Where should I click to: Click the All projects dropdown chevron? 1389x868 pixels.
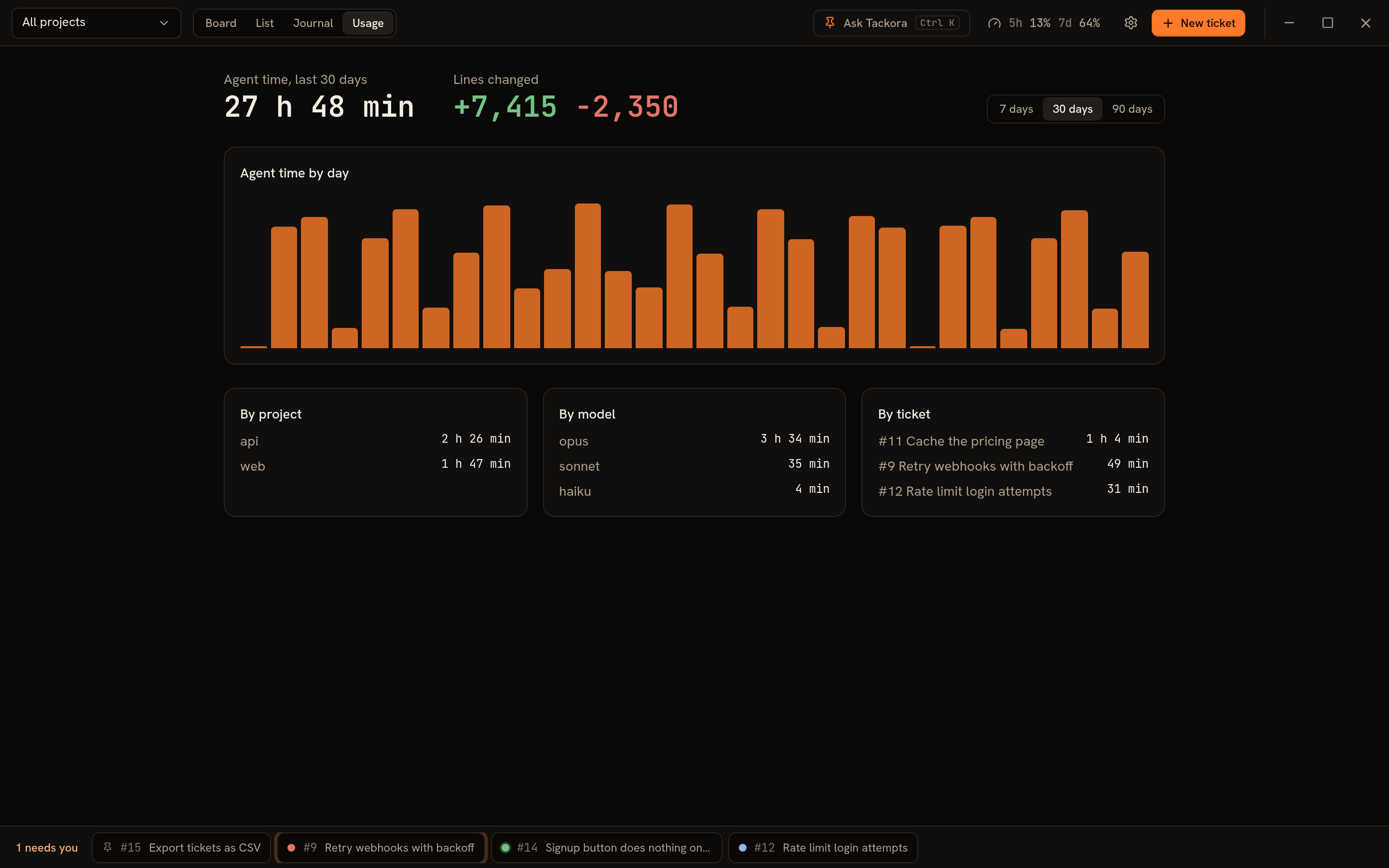tap(163, 23)
